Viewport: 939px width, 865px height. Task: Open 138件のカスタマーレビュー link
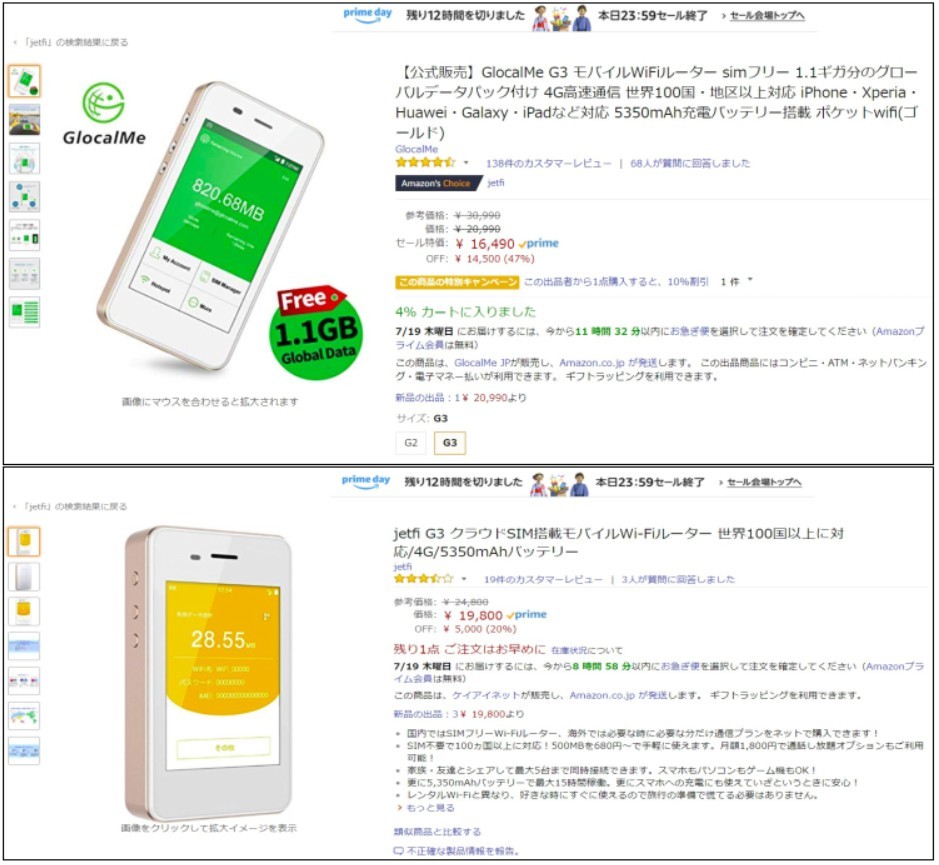pyautogui.click(x=549, y=163)
